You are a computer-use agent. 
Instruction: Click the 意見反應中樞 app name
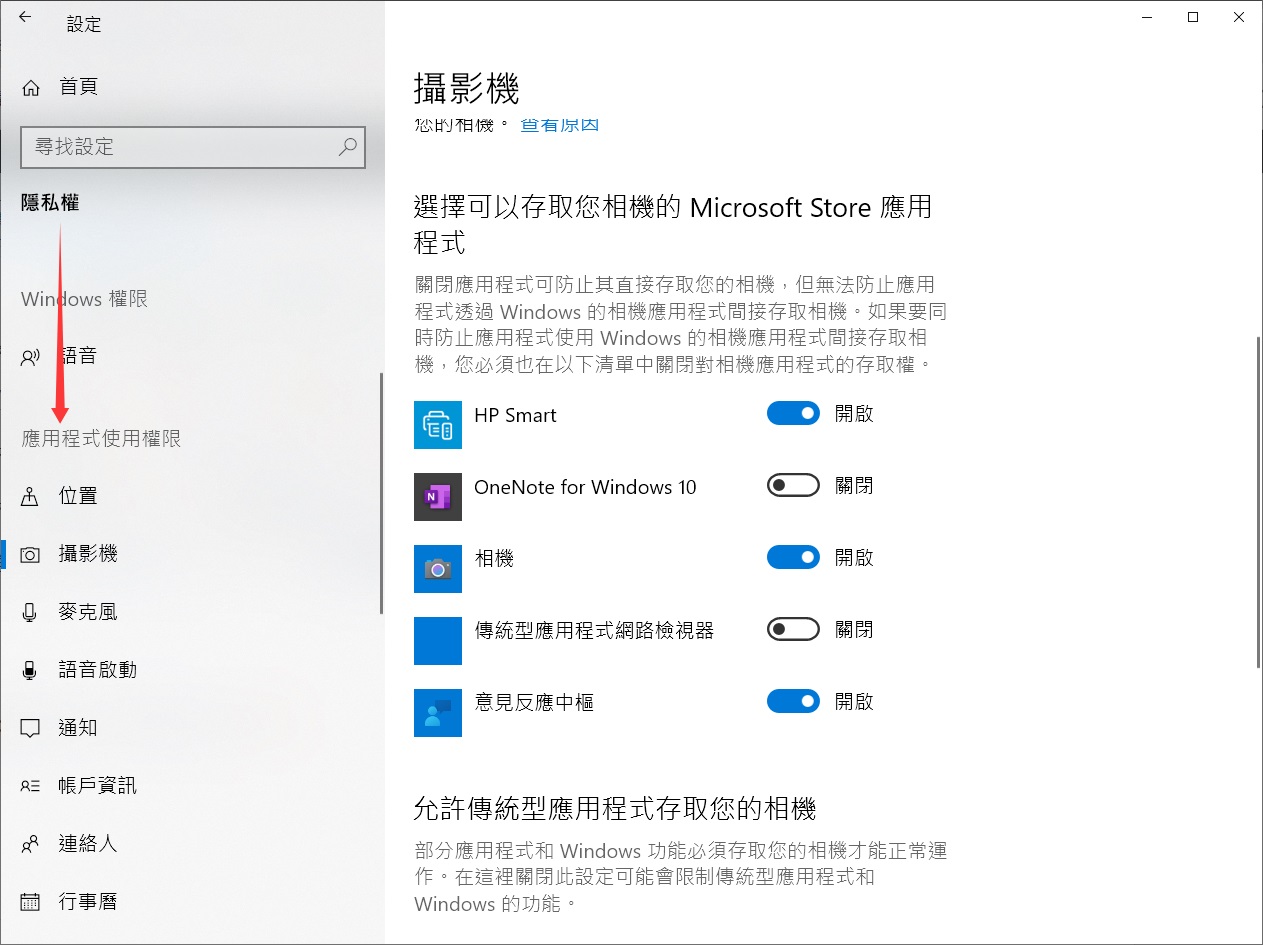[x=534, y=702]
